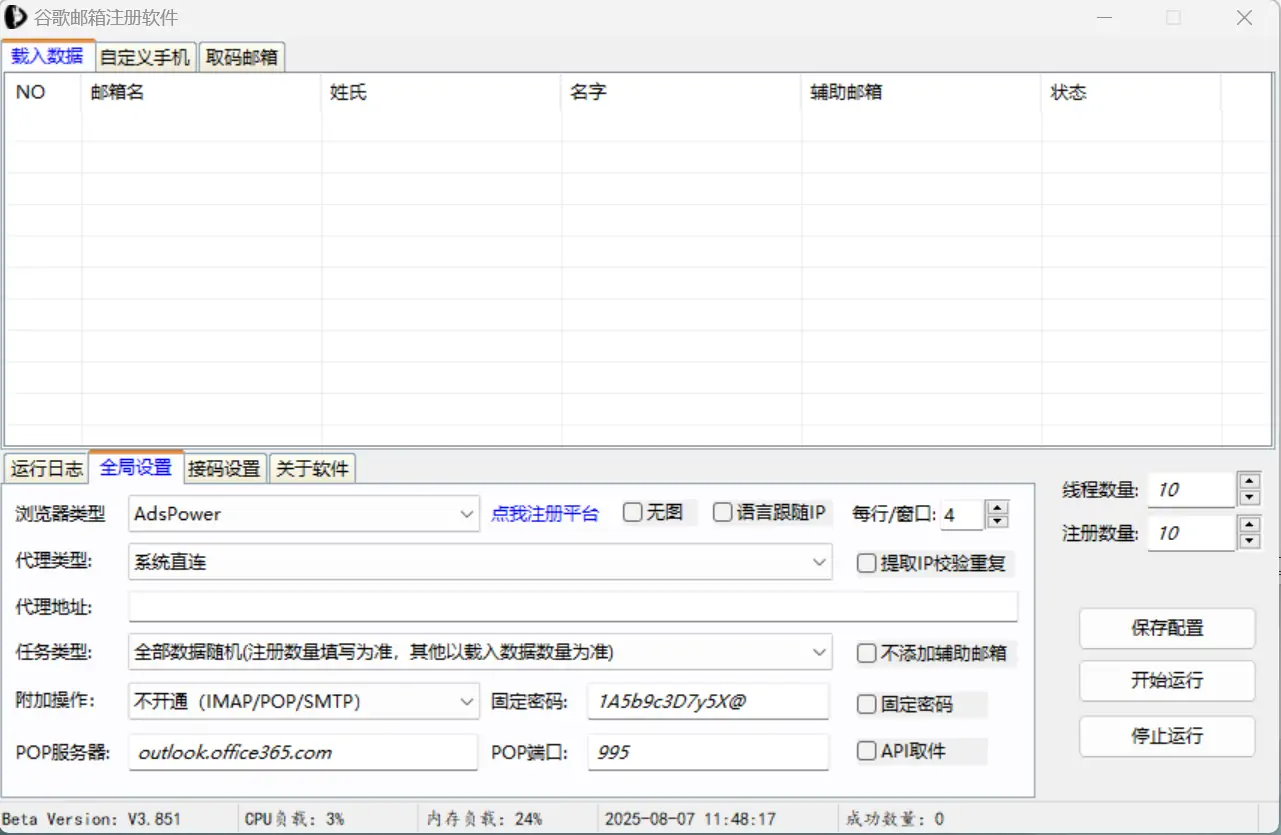Click the 每行/窗口 value field
This screenshot has width=1281, height=835.
click(961, 514)
